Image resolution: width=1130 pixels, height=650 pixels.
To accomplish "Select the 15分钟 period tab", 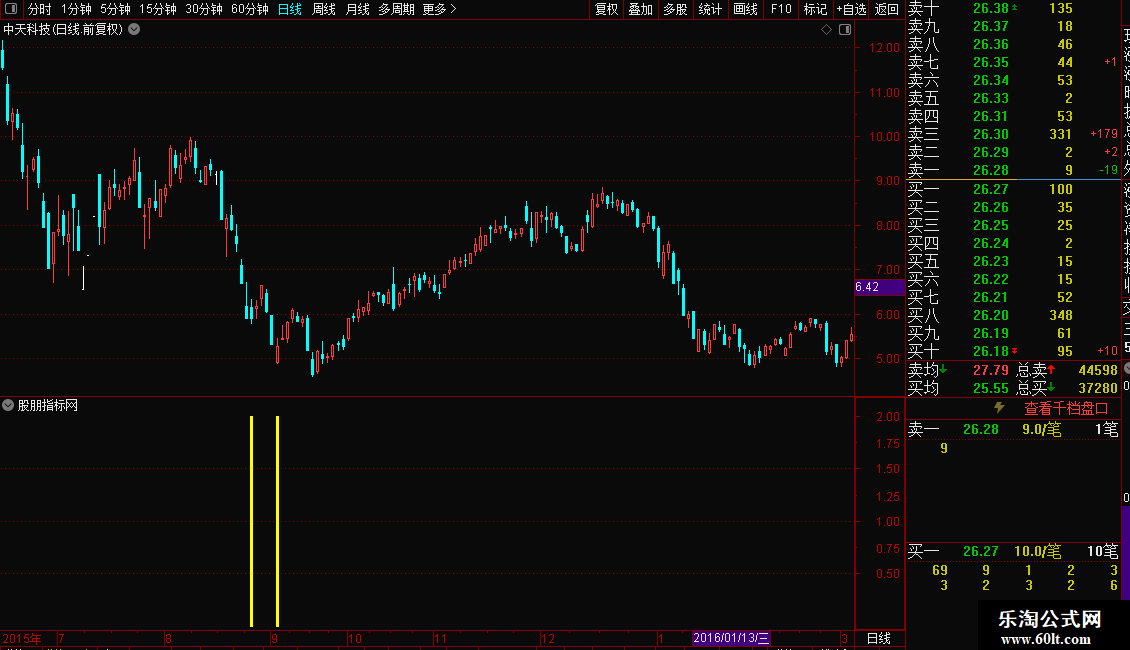I will pos(158,9).
